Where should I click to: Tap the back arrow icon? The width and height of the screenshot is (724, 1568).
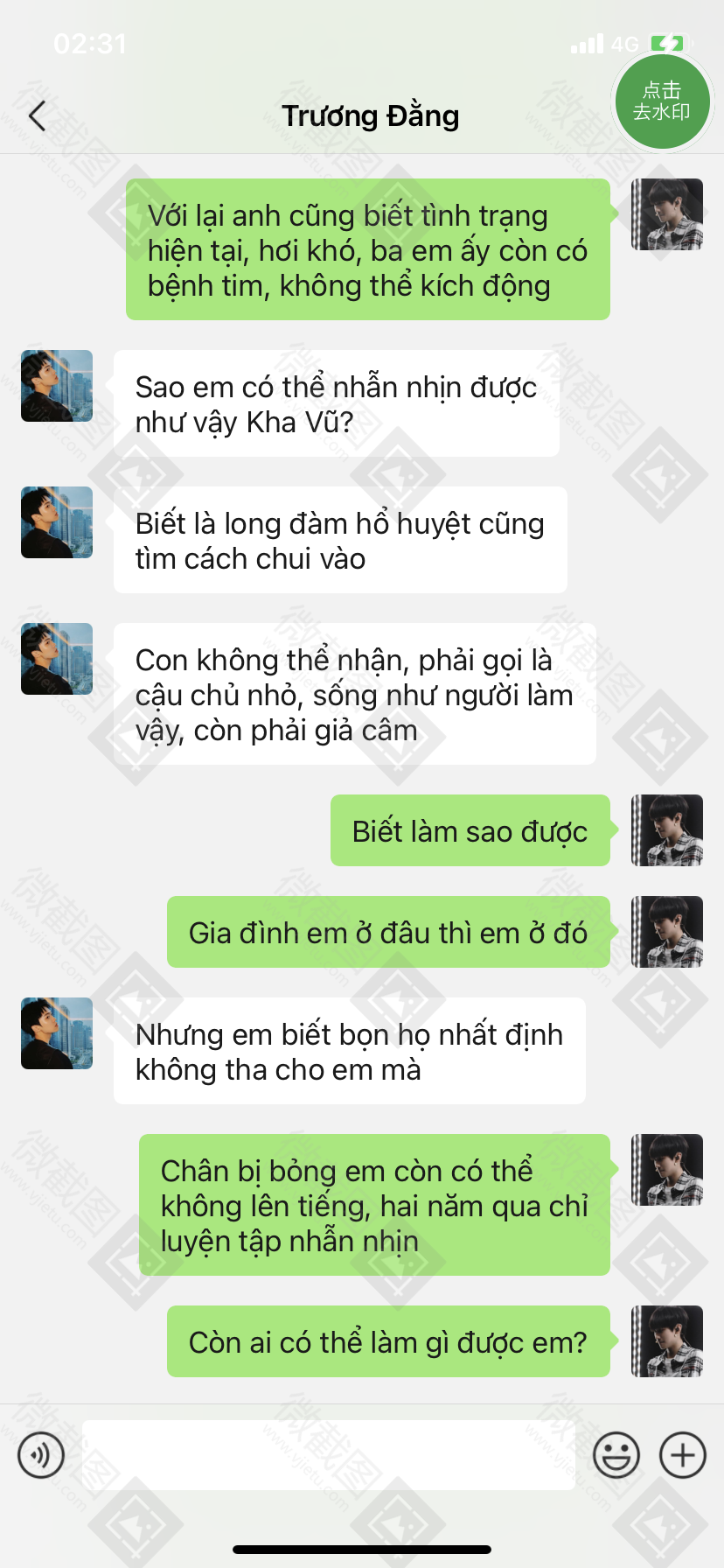[x=37, y=115]
